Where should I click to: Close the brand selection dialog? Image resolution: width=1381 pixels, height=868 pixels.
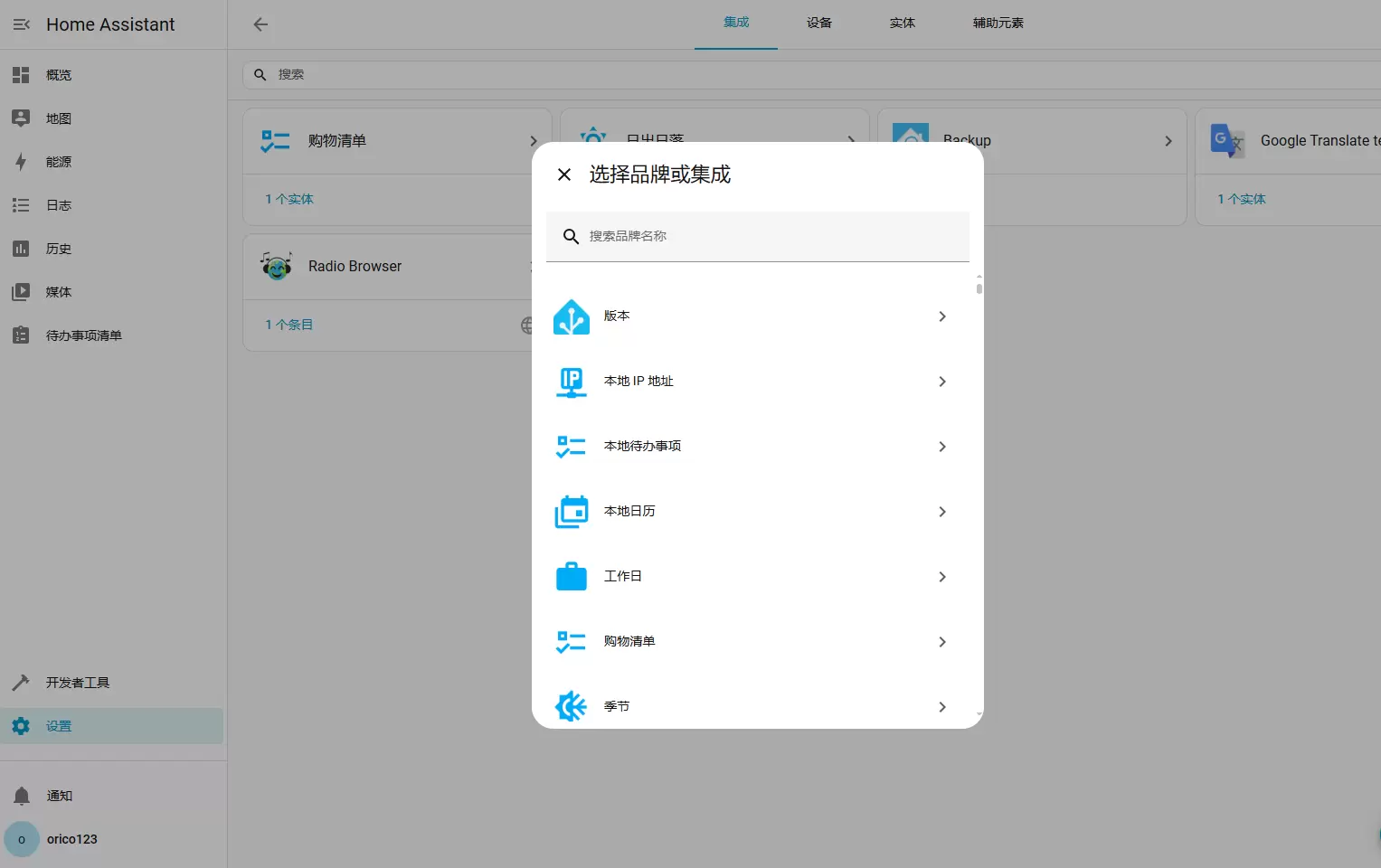click(564, 175)
